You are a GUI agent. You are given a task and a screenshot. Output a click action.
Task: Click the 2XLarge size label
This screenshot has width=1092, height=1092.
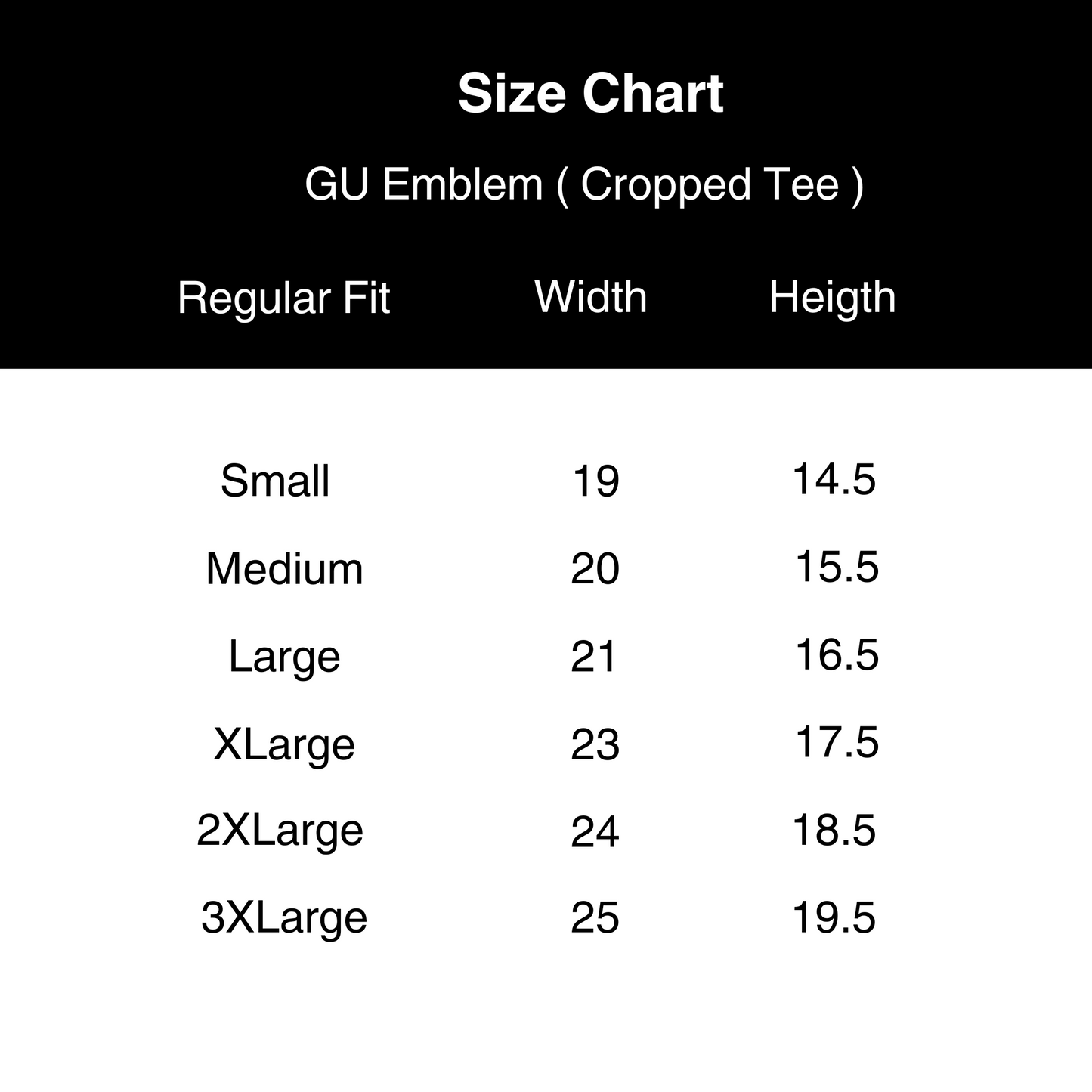(280, 831)
